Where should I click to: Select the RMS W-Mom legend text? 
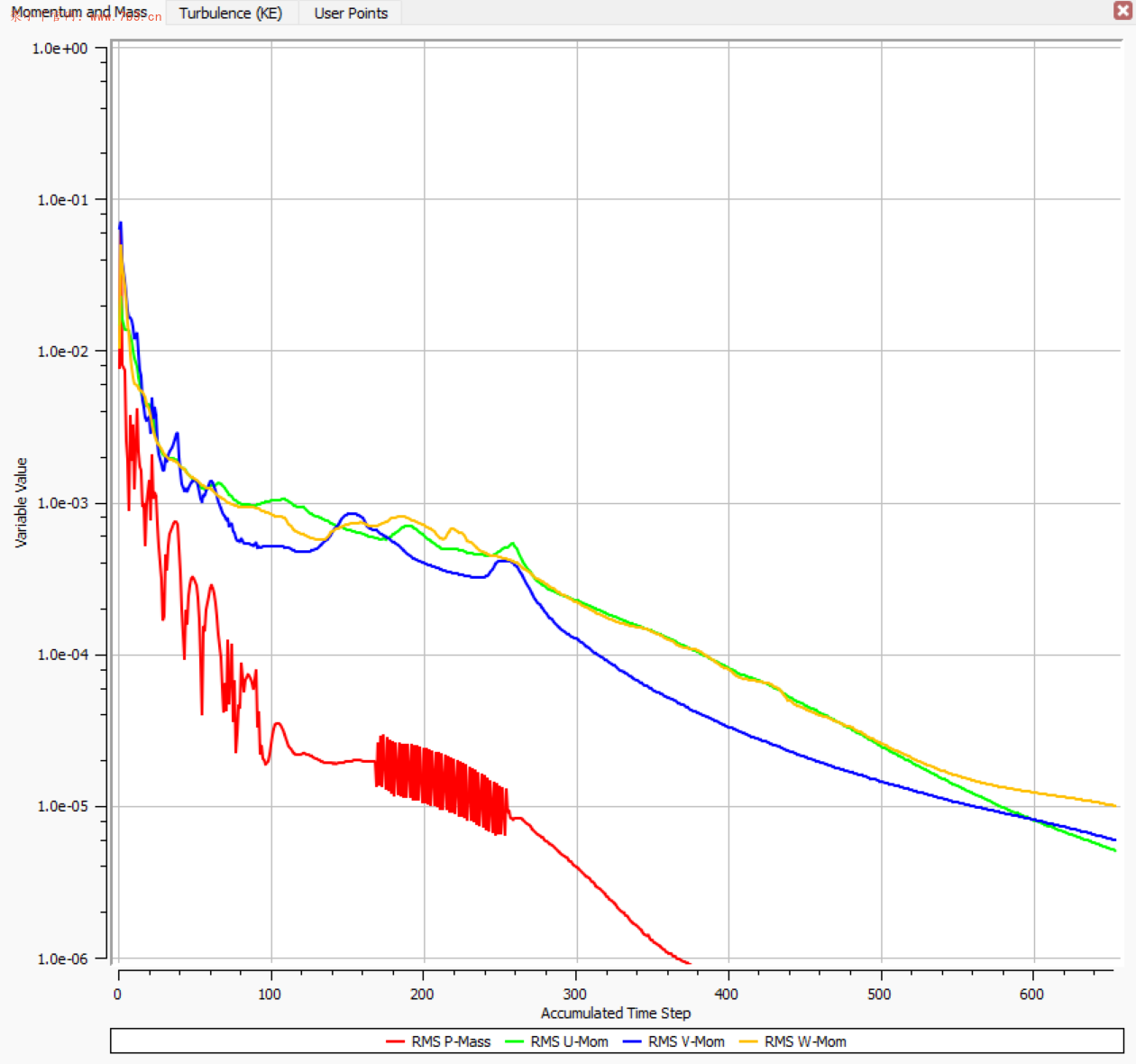point(805,1041)
